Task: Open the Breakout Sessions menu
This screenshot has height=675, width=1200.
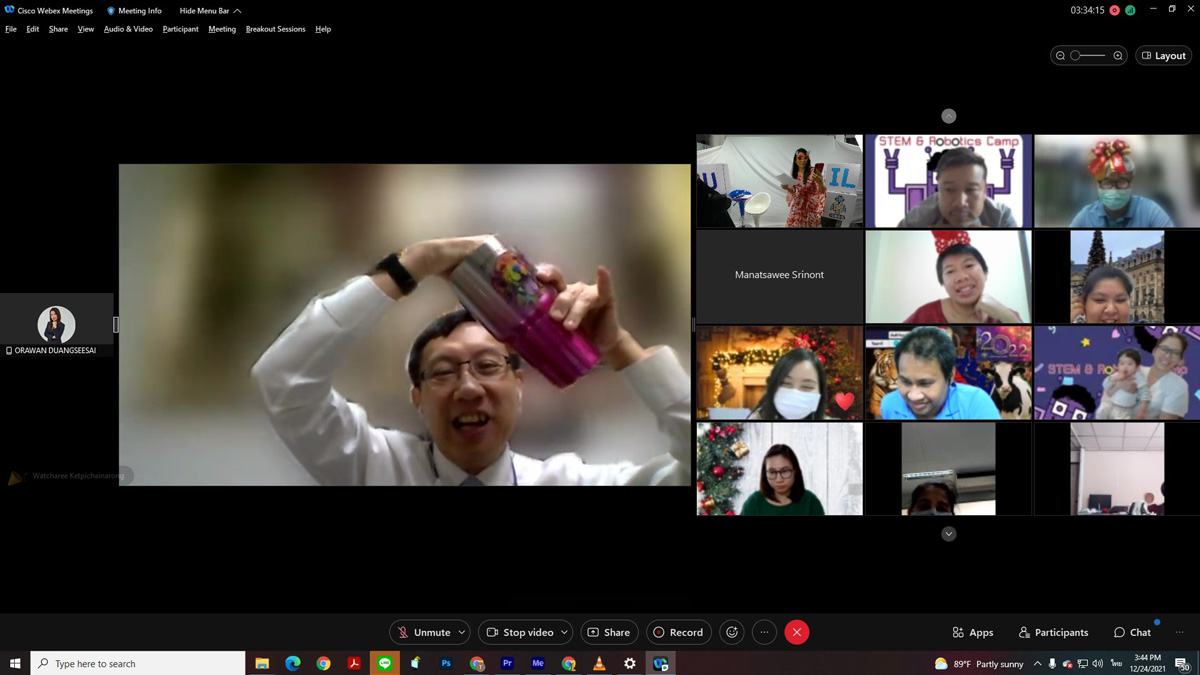Action: [x=275, y=29]
